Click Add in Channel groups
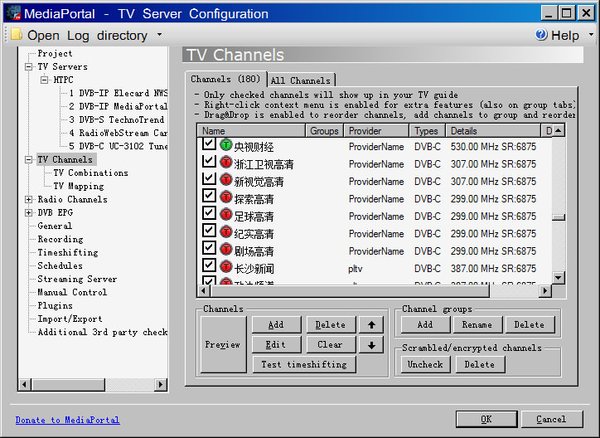This screenshot has width=600, height=438. click(426, 325)
